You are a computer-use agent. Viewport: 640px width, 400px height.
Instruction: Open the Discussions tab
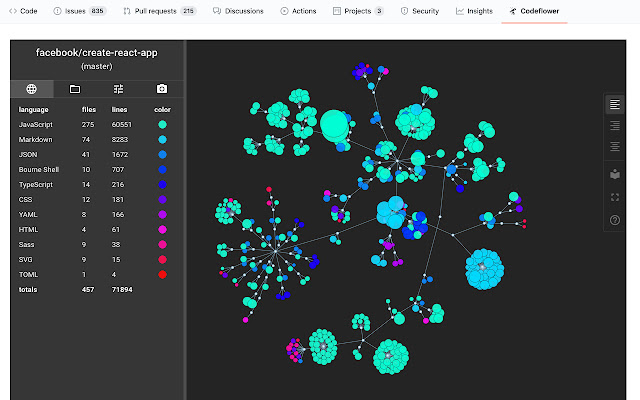(238, 11)
